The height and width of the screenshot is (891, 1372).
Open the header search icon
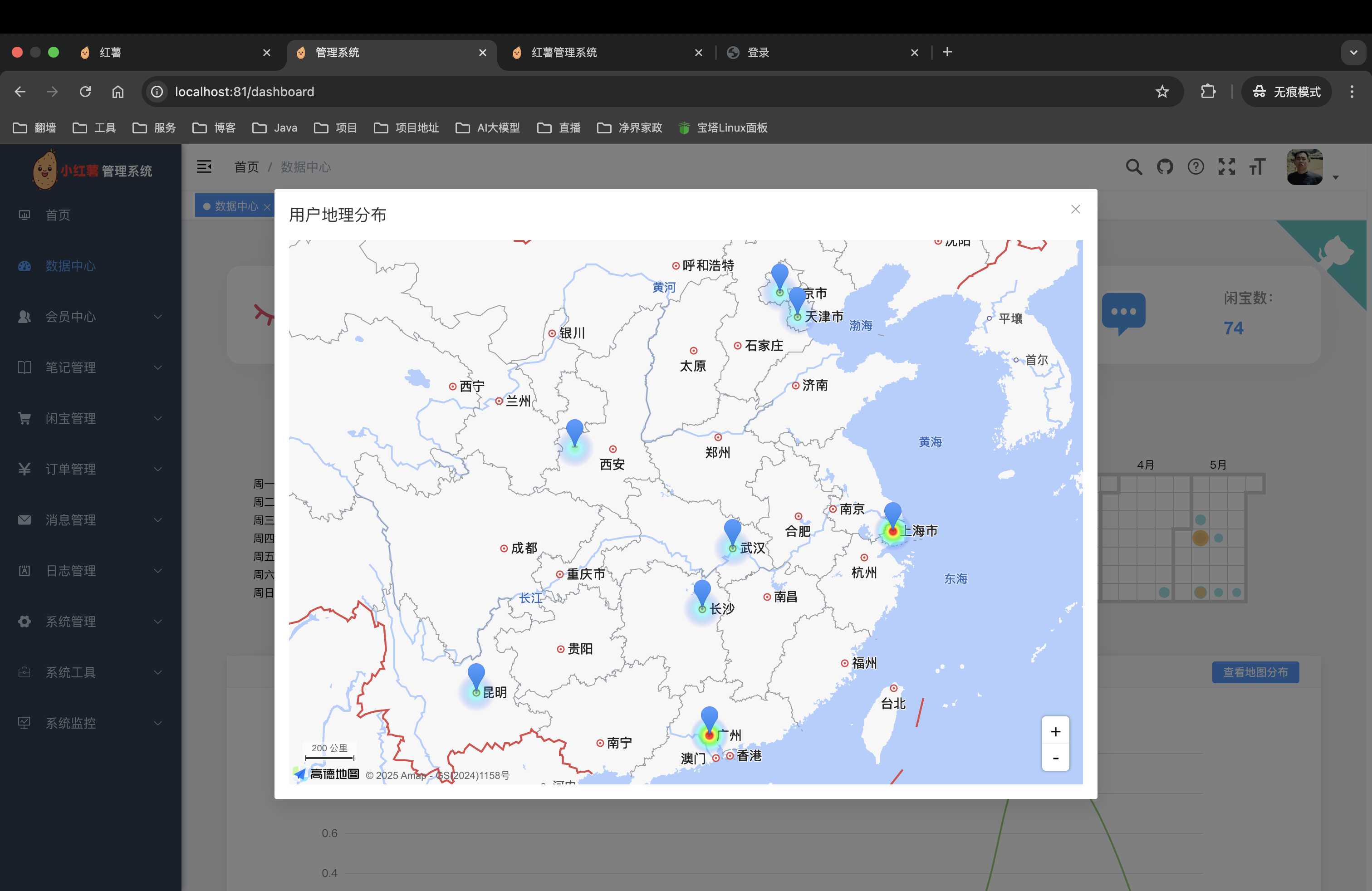coord(1133,167)
